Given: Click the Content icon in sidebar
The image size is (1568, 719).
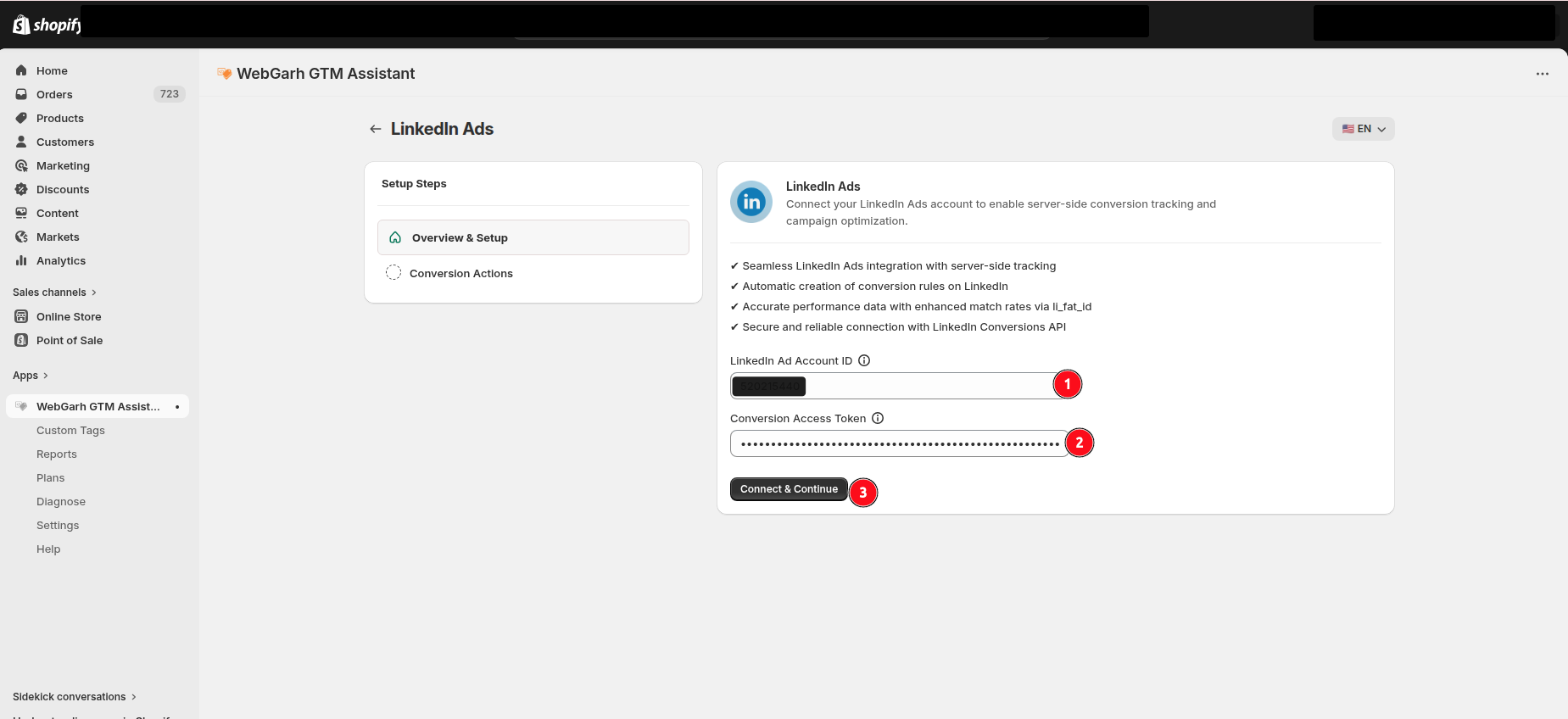Looking at the screenshot, I should click(x=21, y=213).
